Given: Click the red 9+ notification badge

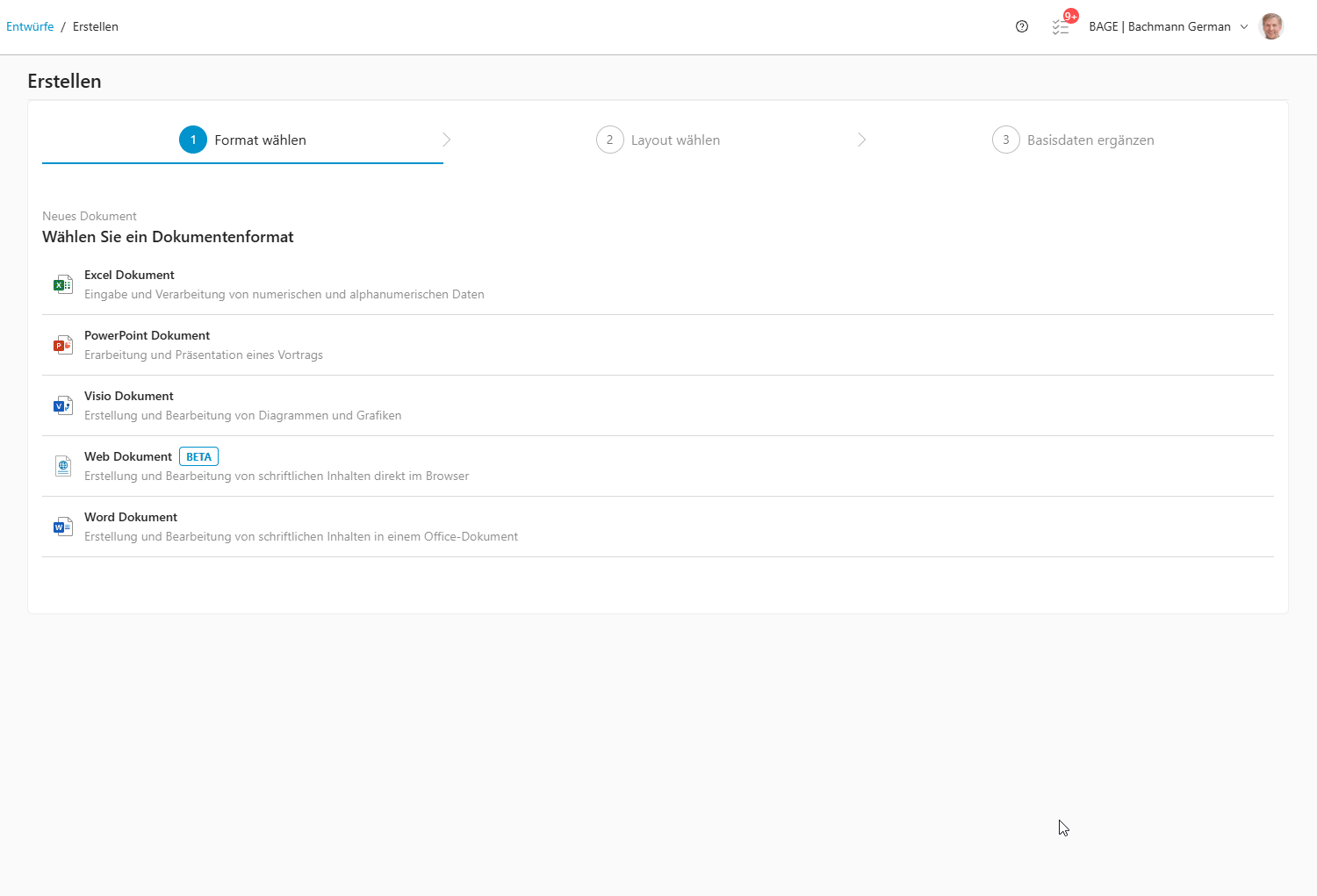Looking at the screenshot, I should click(x=1070, y=15).
